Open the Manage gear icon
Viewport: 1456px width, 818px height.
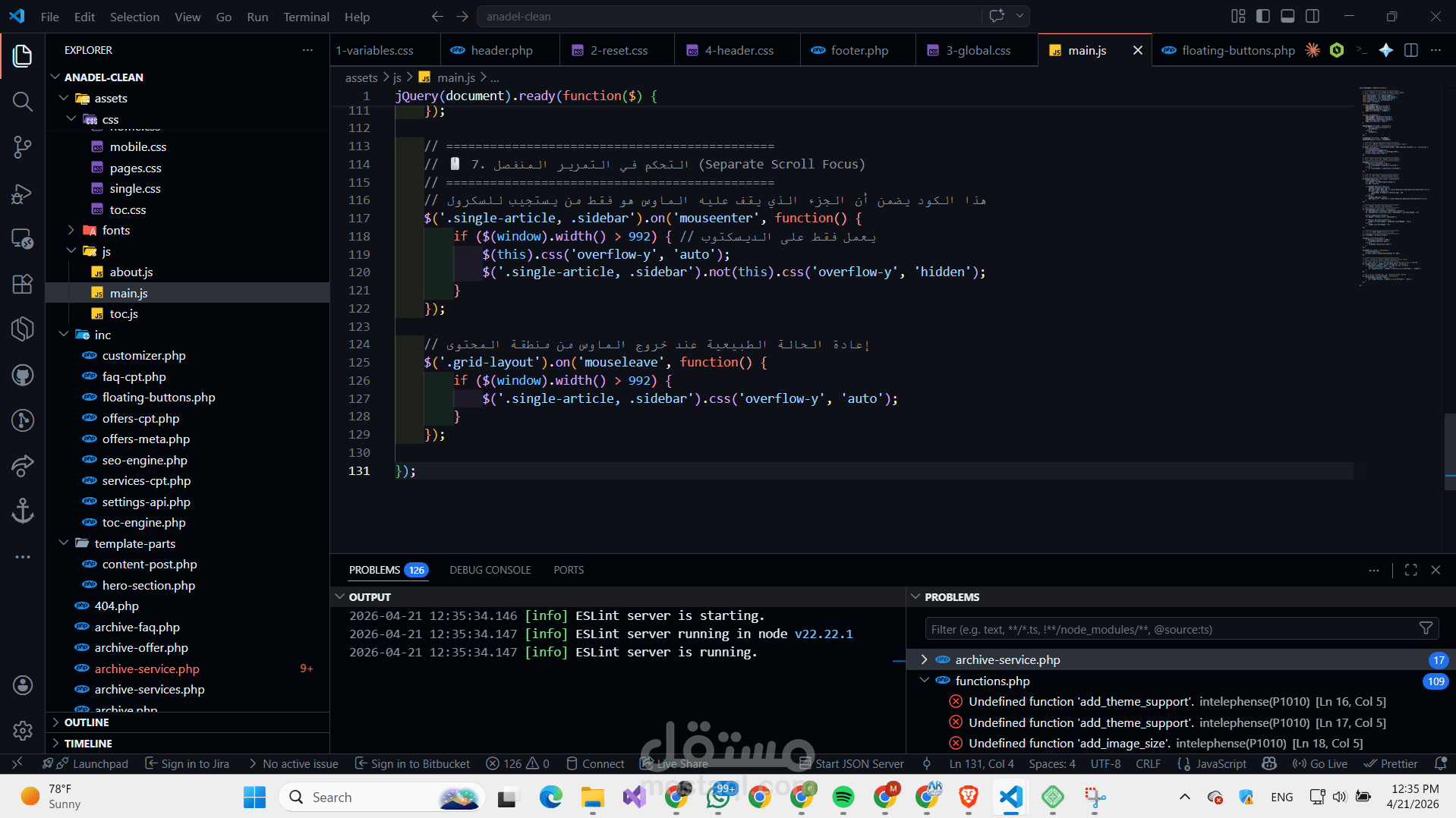tap(23, 731)
